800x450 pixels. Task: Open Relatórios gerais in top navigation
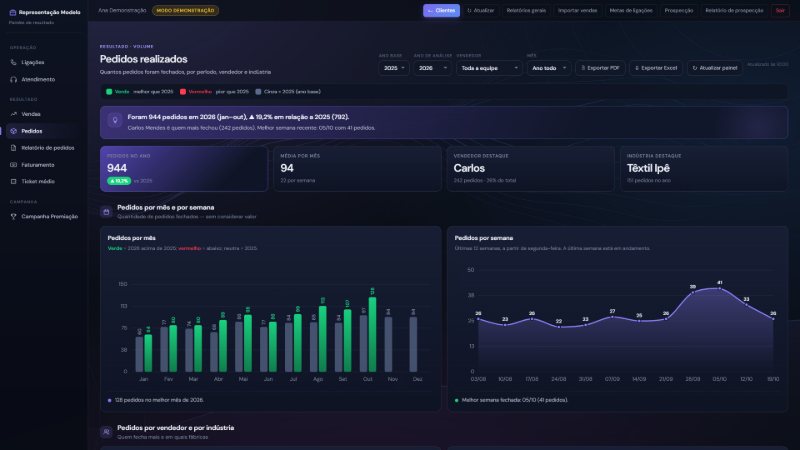coord(526,11)
